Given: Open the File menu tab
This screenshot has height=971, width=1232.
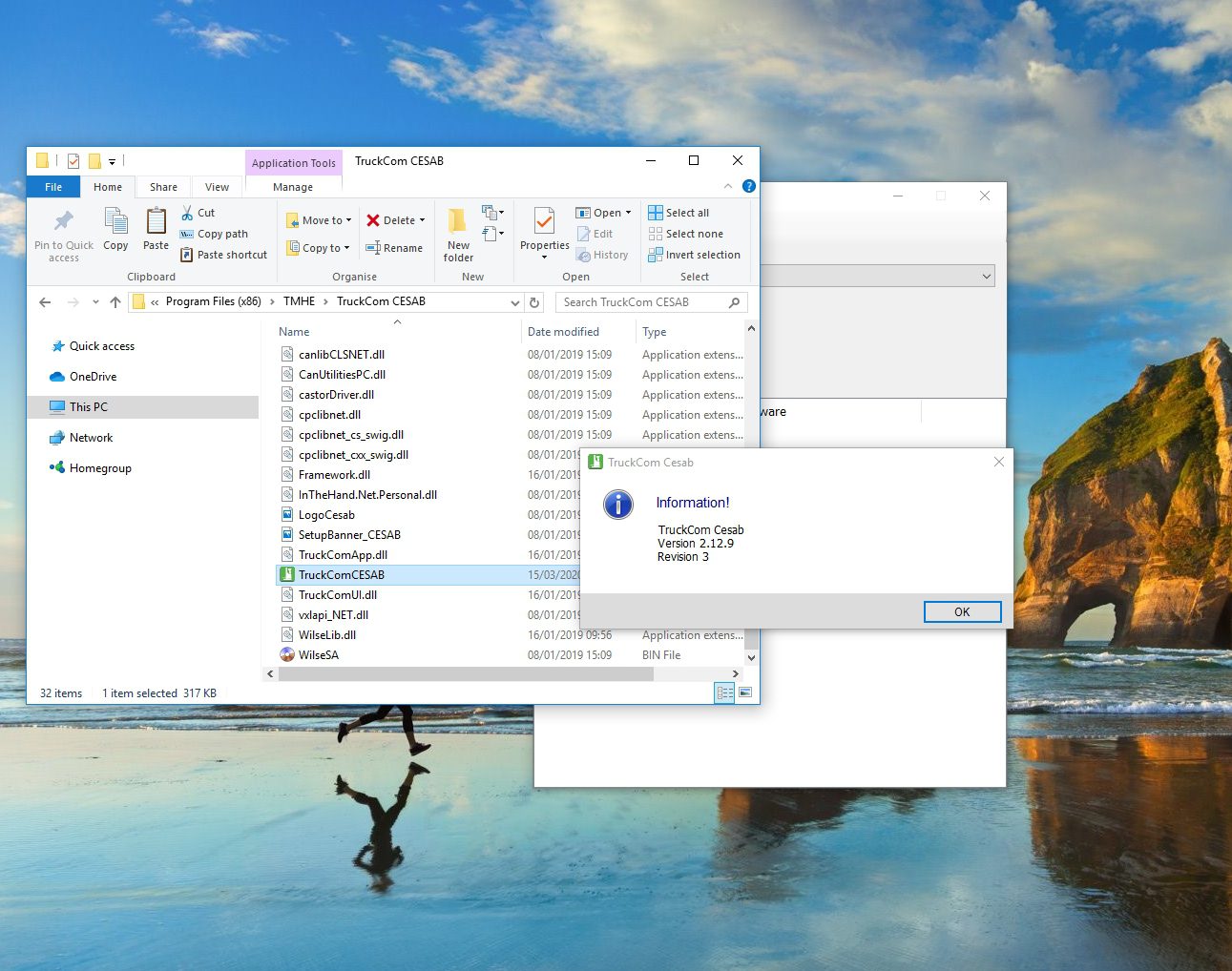Looking at the screenshot, I should [x=53, y=187].
